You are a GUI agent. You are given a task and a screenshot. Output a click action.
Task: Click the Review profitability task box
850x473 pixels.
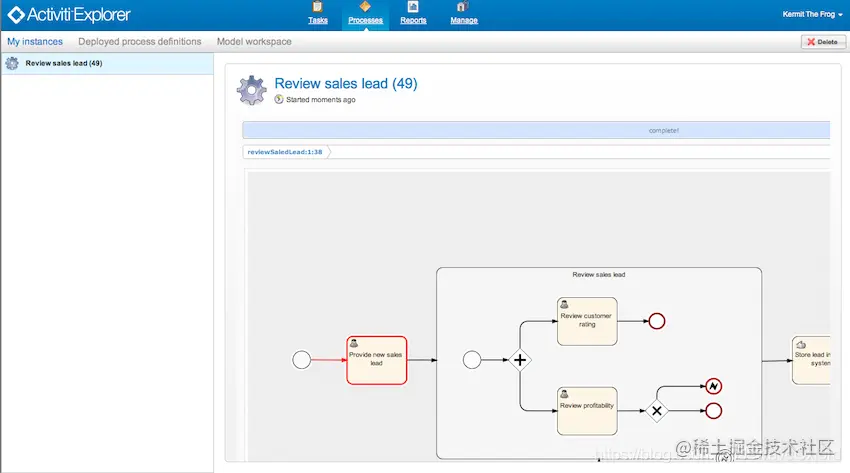tap(587, 411)
